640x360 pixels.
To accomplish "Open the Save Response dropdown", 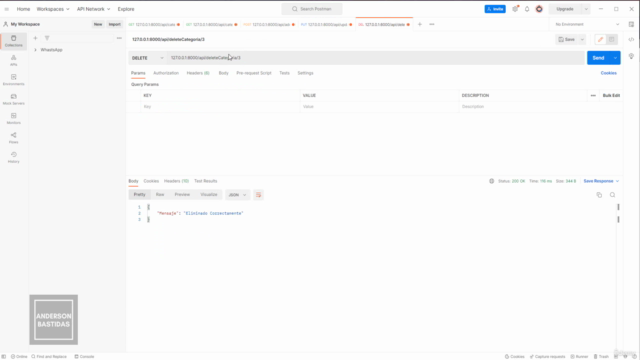I will point(601,181).
